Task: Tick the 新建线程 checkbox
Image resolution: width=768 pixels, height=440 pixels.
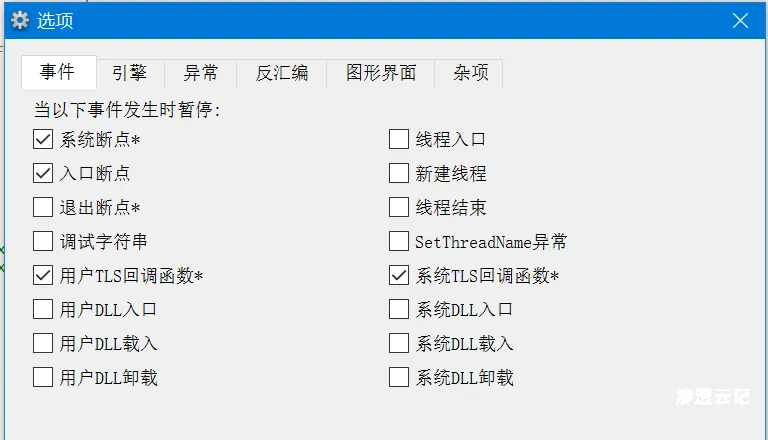Action: pyautogui.click(x=399, y=173)
